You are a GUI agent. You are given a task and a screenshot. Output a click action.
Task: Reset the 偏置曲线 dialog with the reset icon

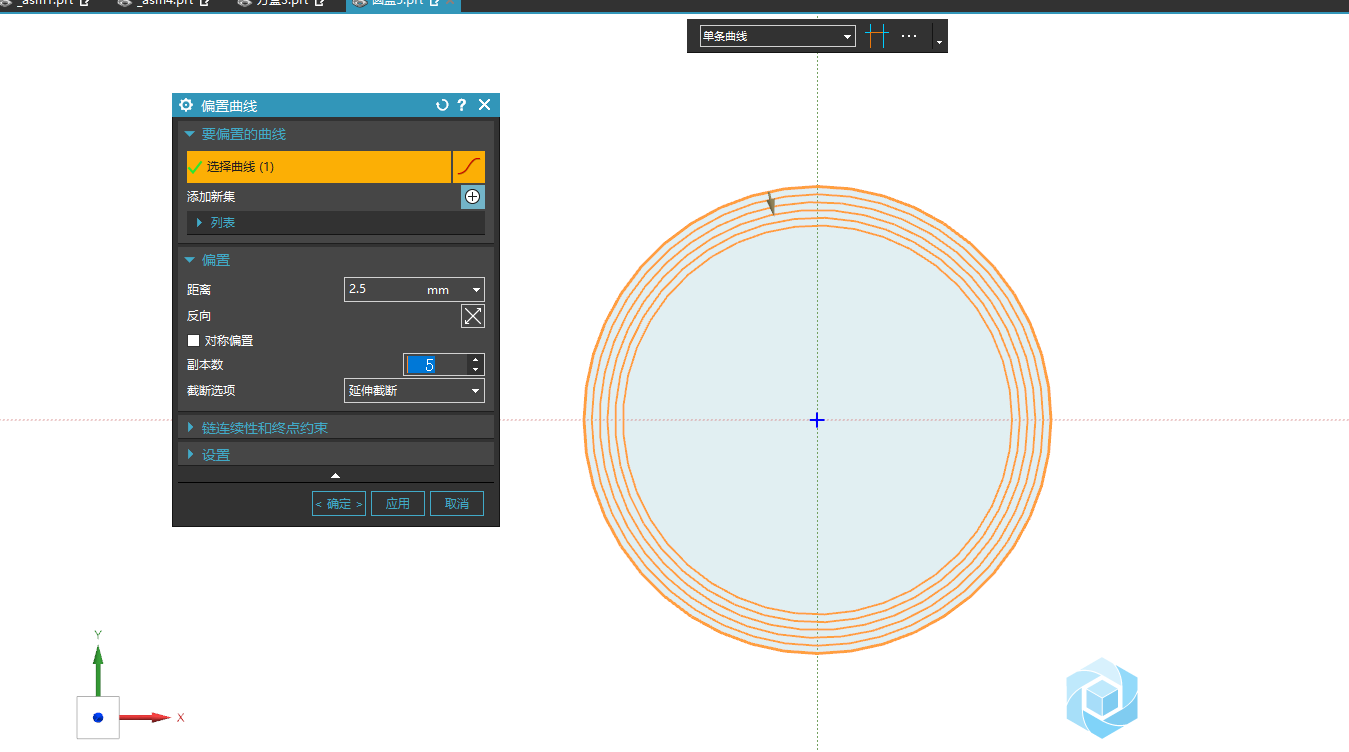442,105
